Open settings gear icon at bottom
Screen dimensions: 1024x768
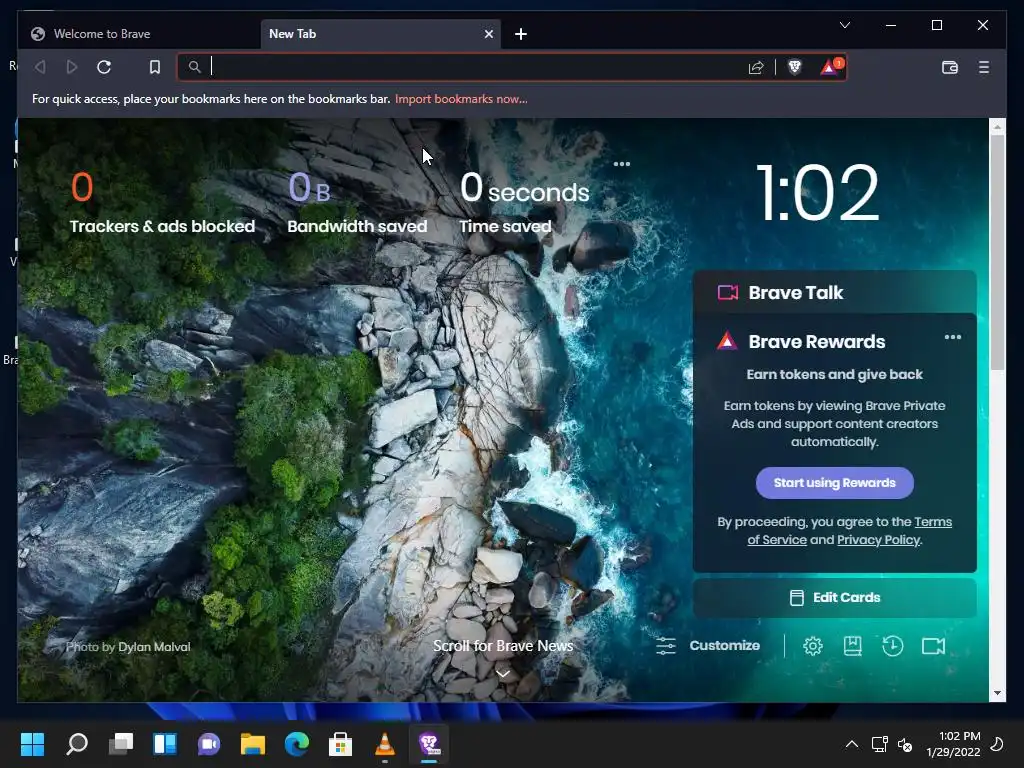pyautogui.click(x=812, y=646)
